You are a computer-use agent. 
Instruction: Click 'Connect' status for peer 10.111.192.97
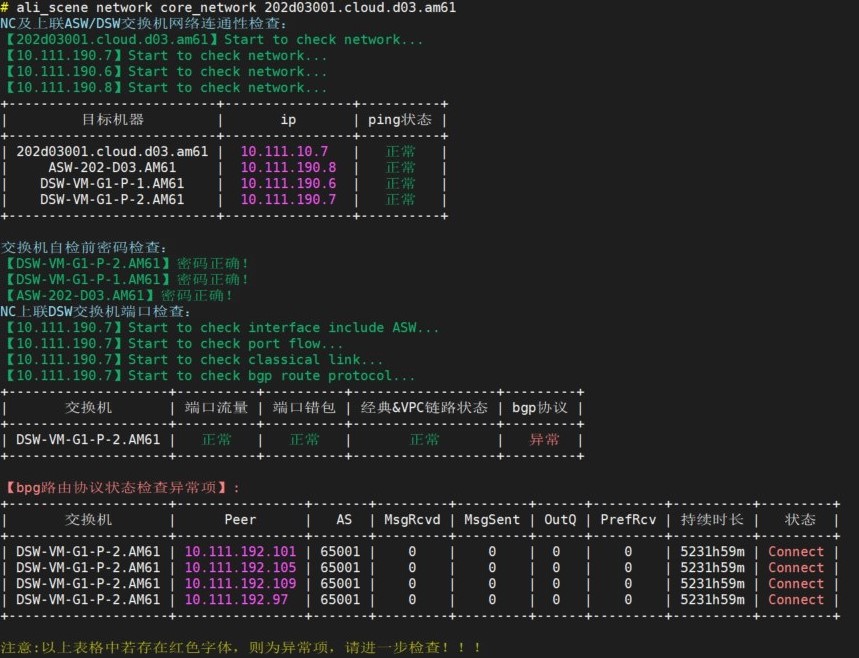(x=796, y=599)
